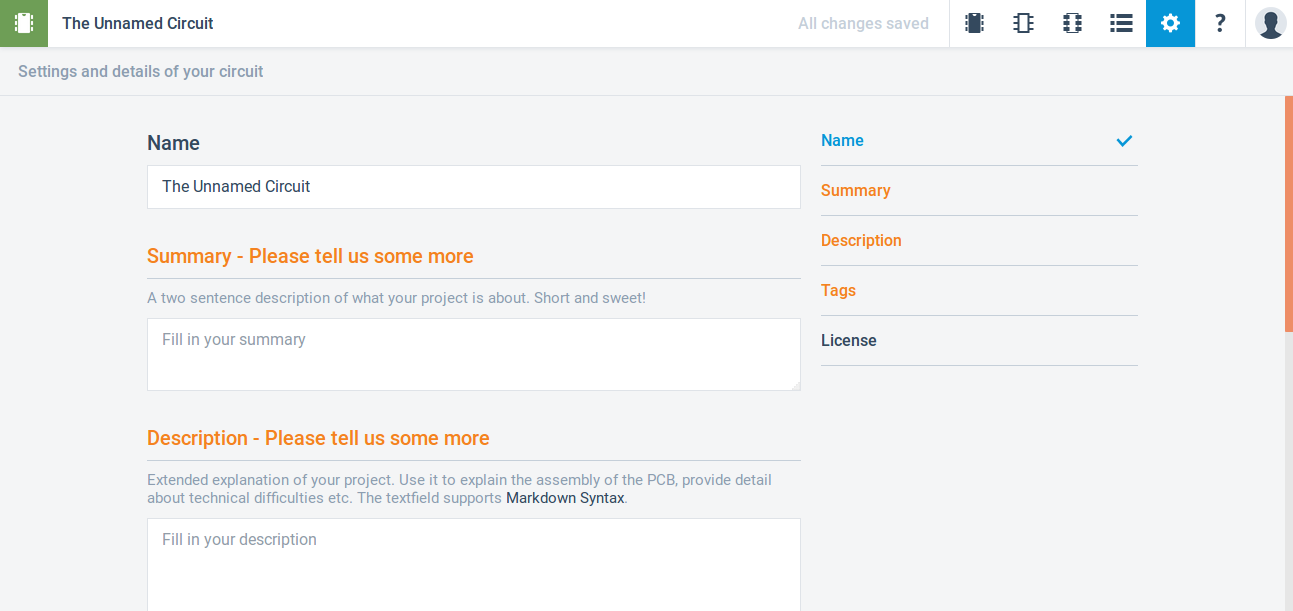Open the filled chip breadboard view
This screenshot has height=611, width=1293.
coord(974,23)
